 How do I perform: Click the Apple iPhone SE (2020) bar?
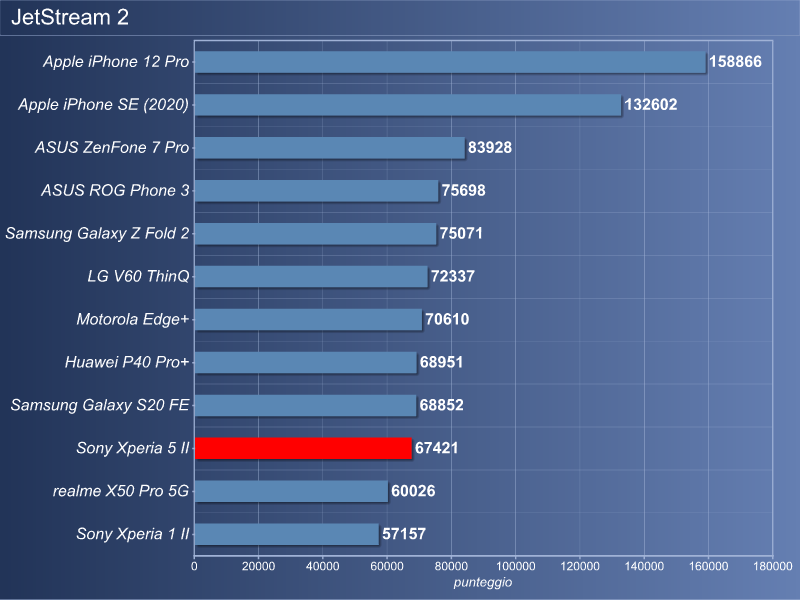point(408,105)
